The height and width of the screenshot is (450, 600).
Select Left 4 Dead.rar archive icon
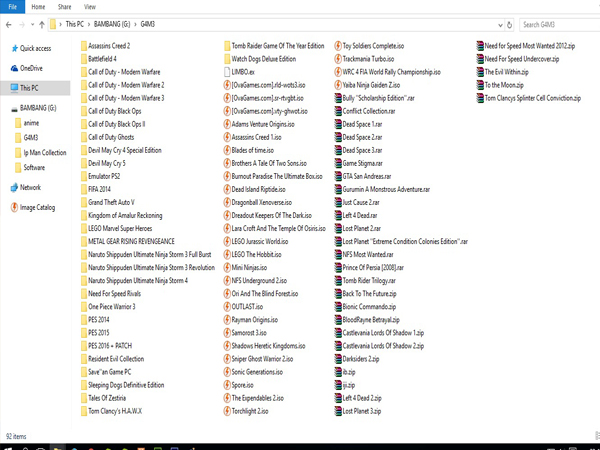click(x=338, y=215)
